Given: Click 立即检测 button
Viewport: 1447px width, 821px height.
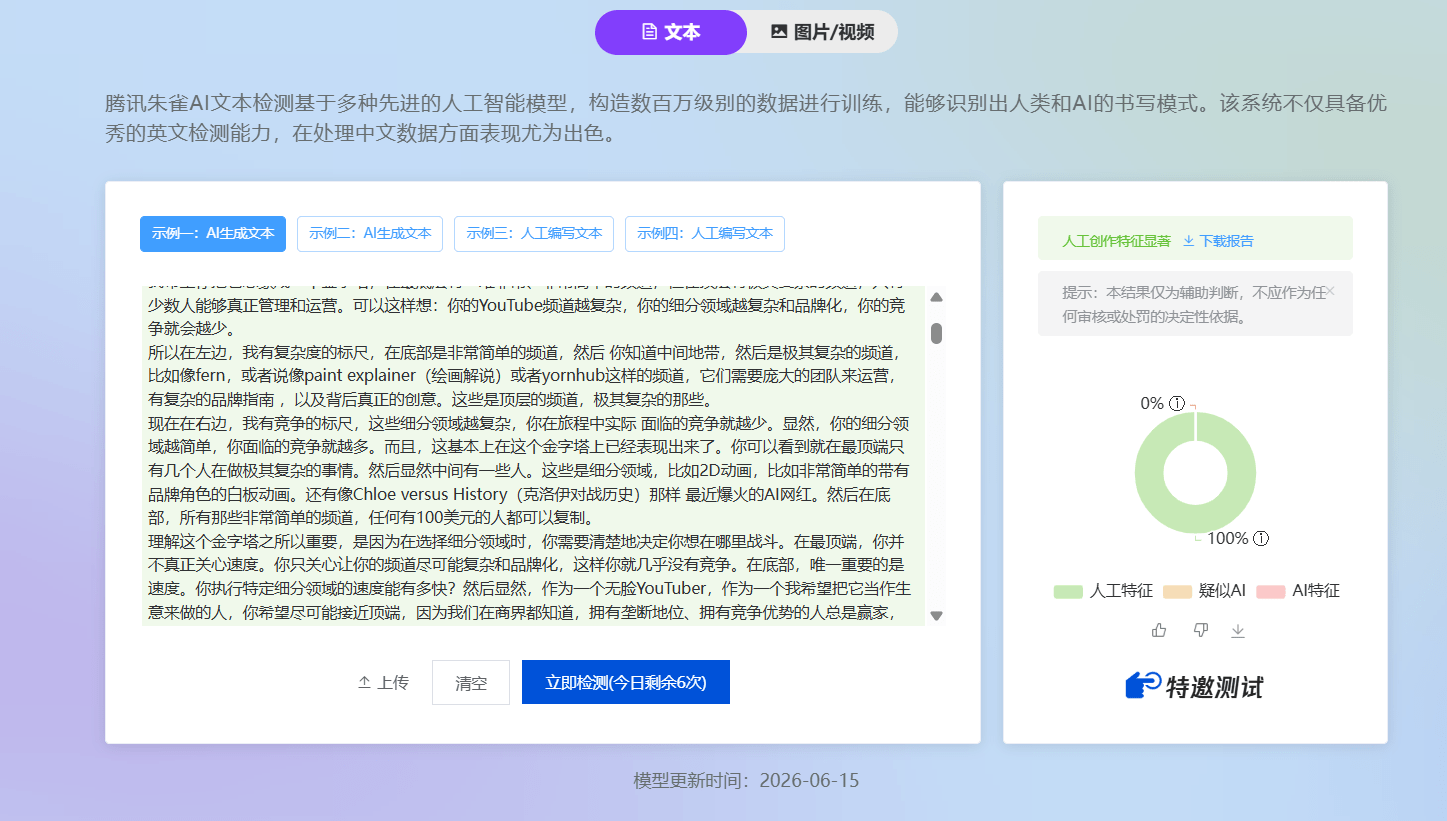Looking at the screenshot, I should 626,682.
